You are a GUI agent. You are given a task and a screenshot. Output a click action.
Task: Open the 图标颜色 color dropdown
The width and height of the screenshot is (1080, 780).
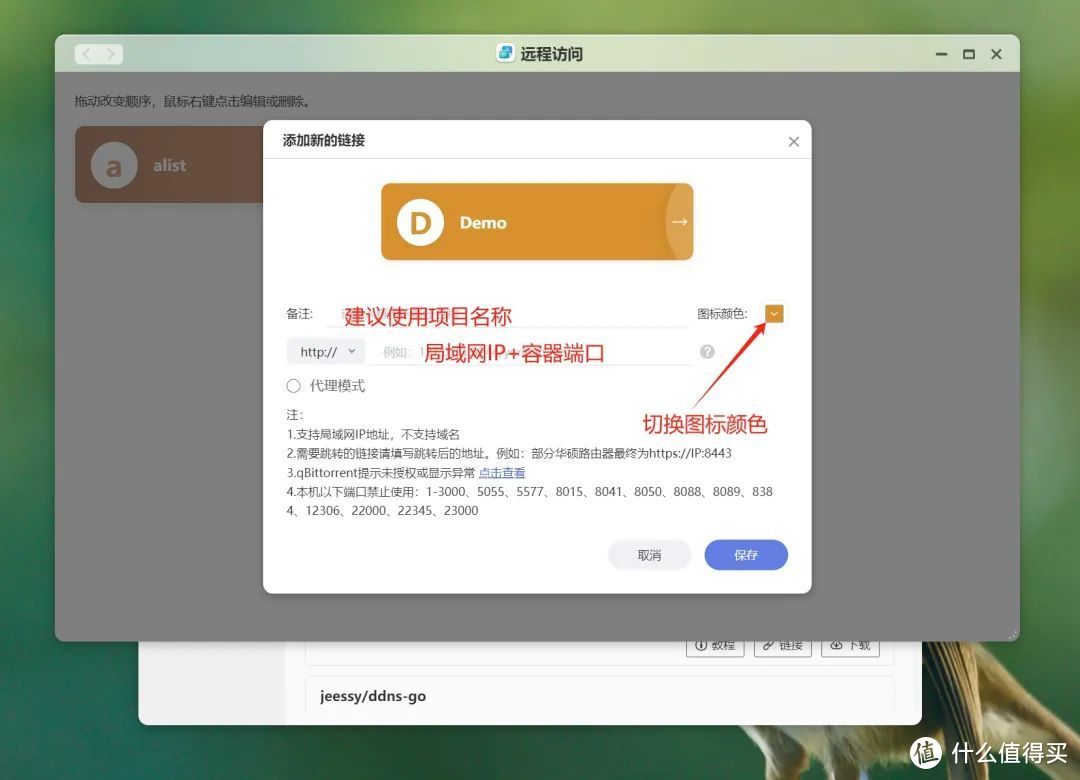pos(773,313)
